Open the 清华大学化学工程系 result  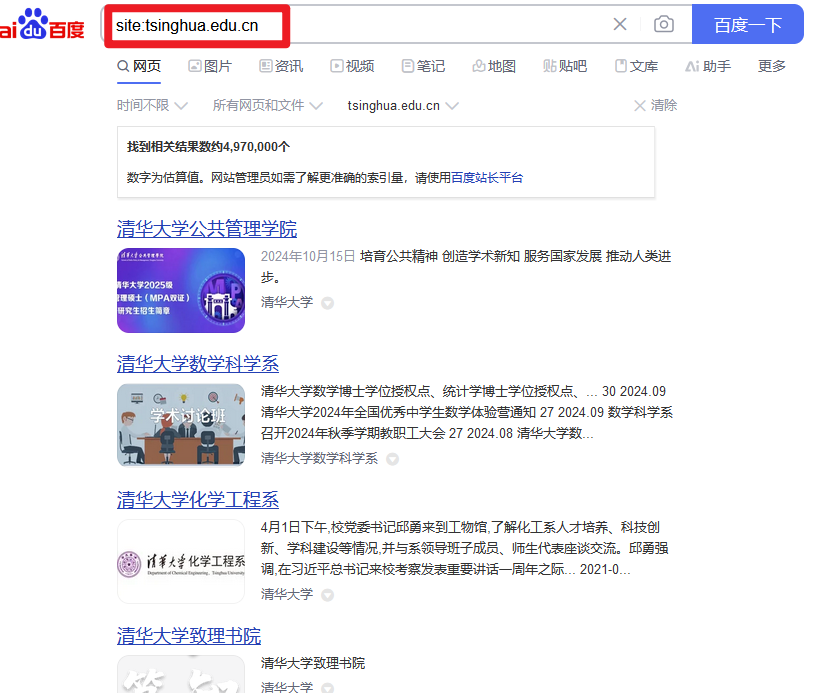click(x=198, y=500)
